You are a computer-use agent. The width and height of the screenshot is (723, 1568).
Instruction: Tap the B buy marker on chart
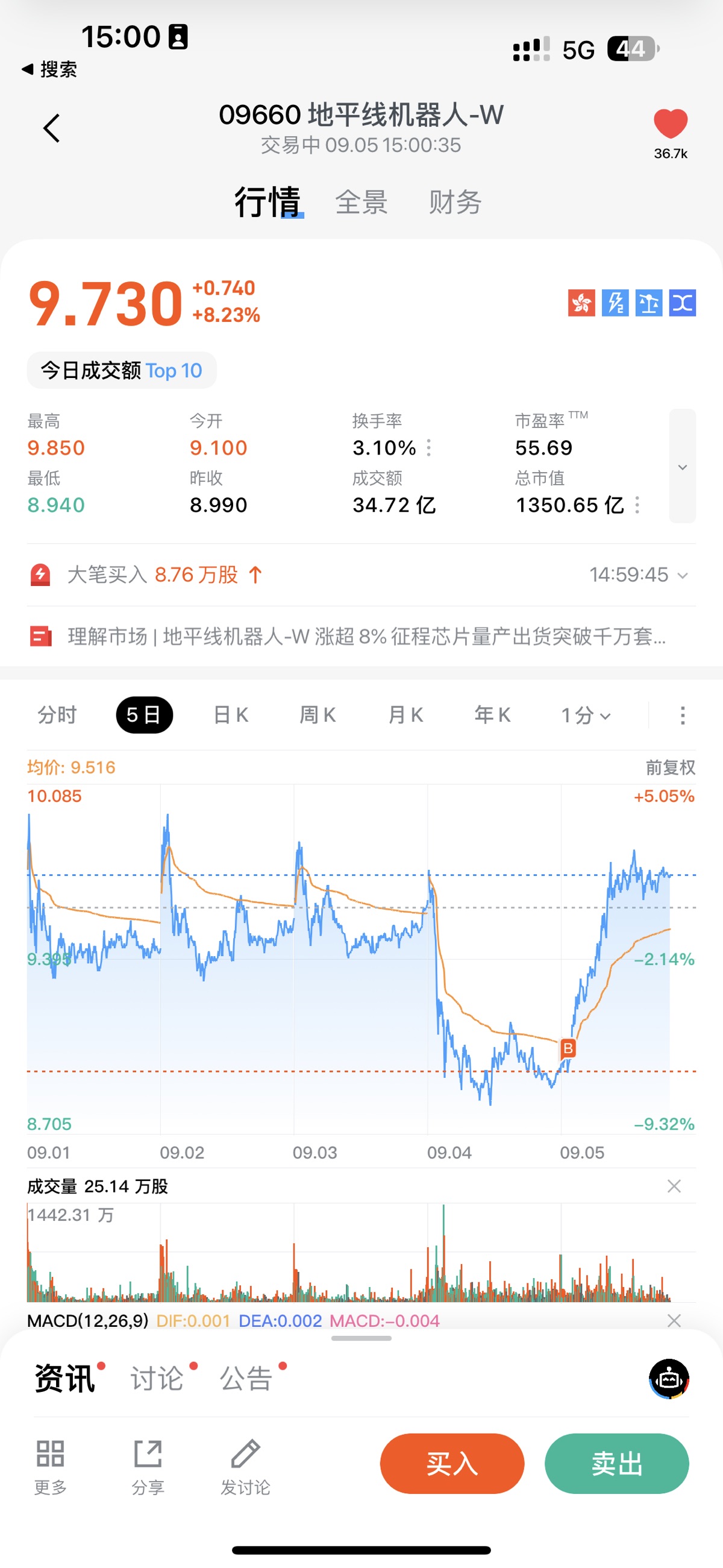point(568,1048)
